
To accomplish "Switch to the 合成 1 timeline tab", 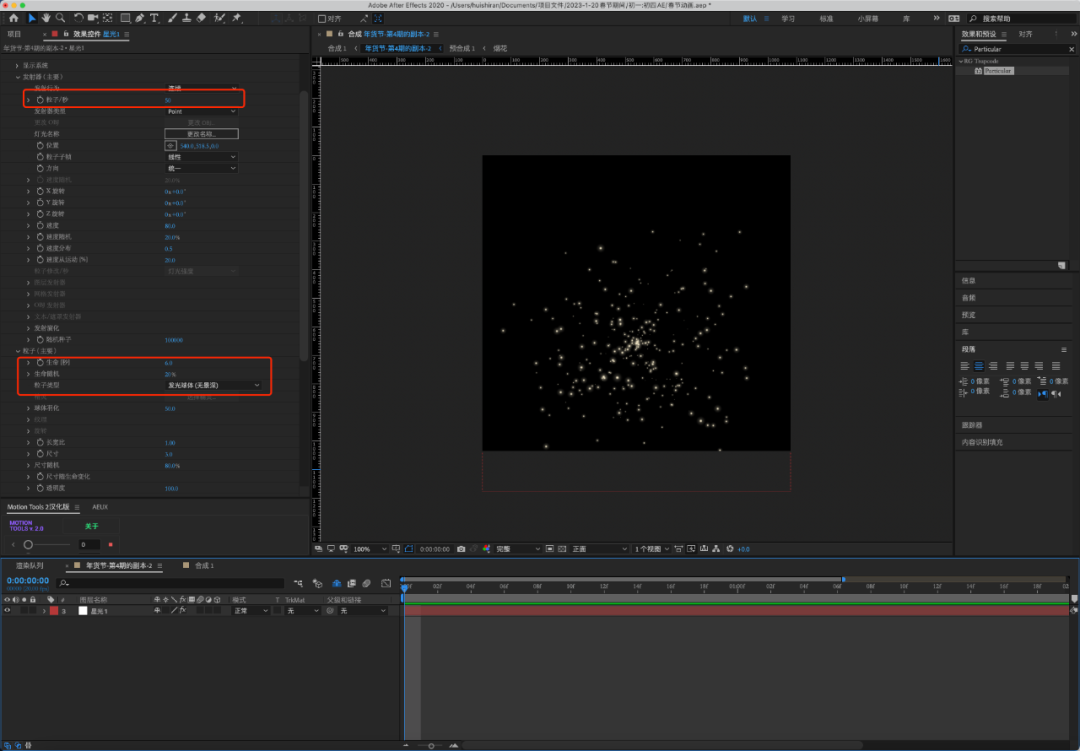I will tap(204, 565).
